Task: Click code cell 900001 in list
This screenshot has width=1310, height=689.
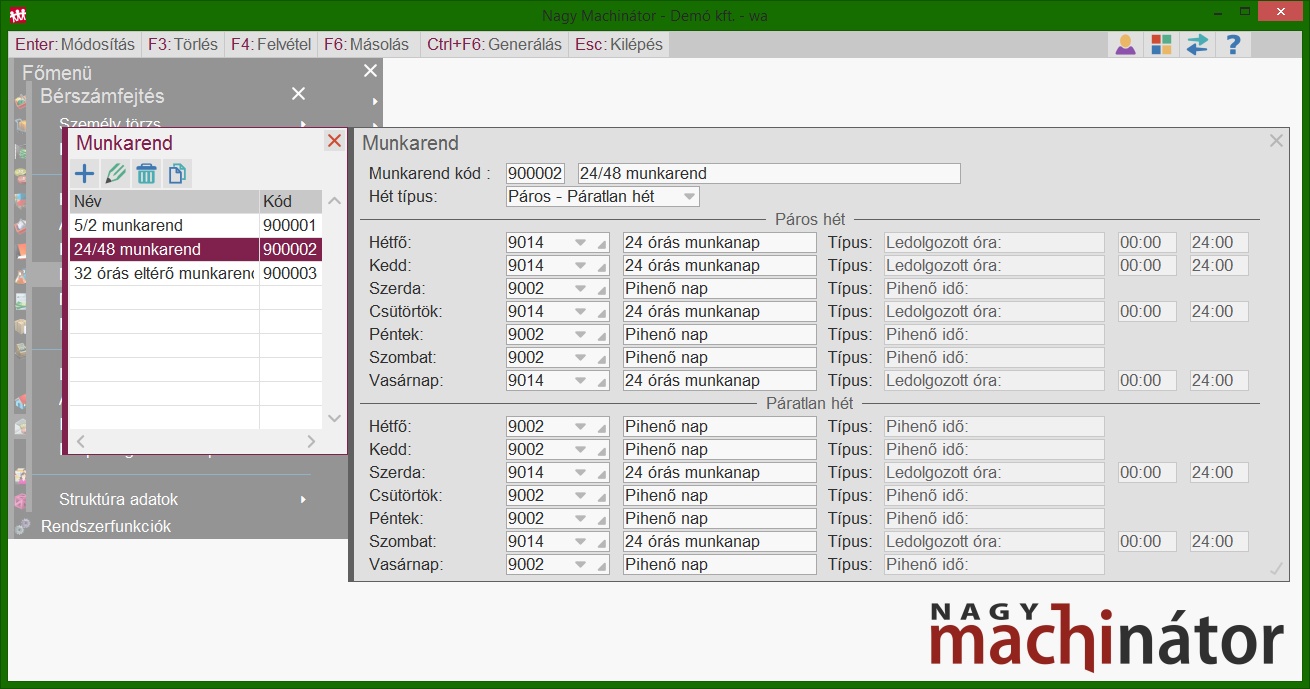Action: point(290,226)
